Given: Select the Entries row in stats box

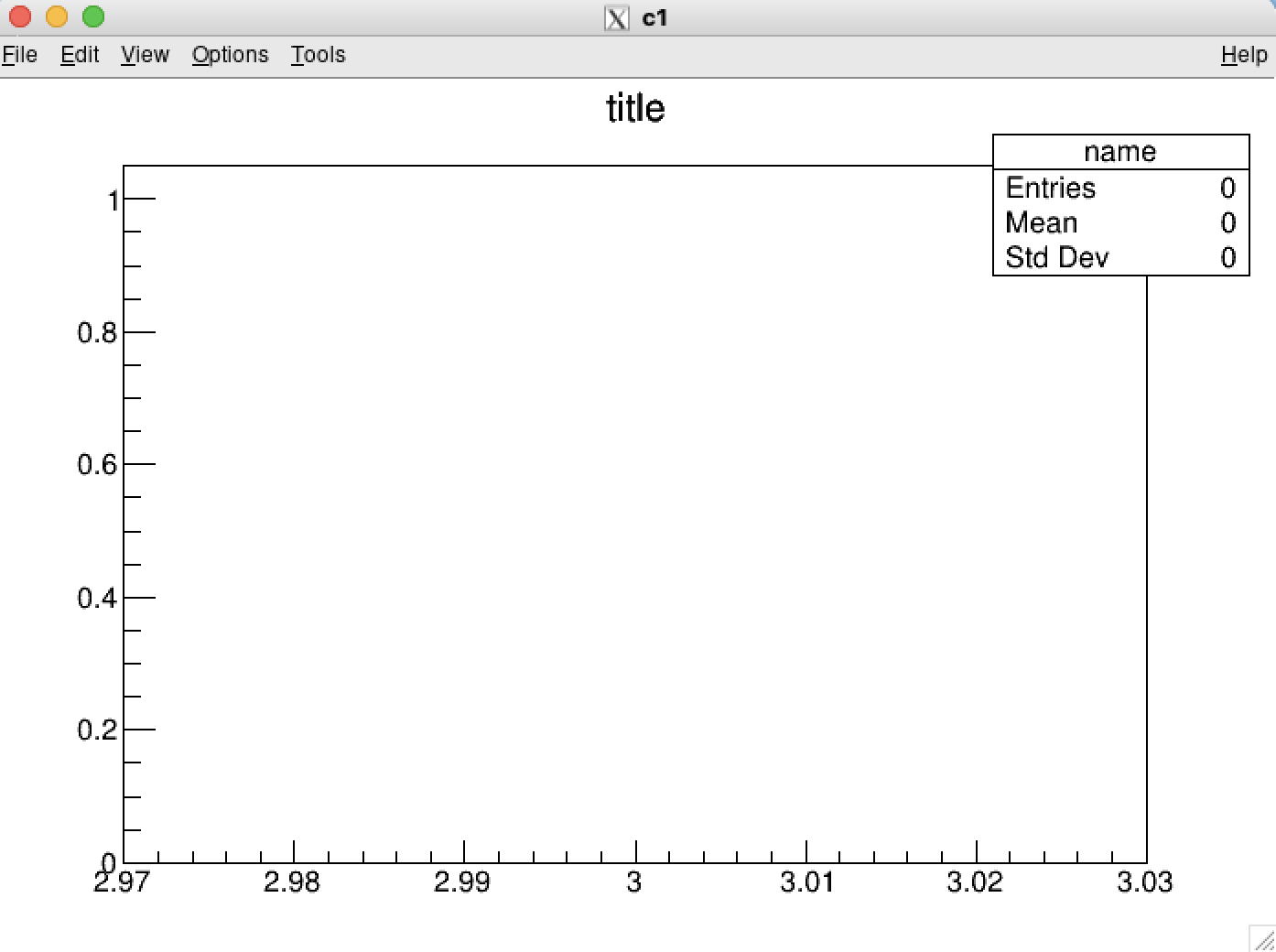Looking at the screenshot, I should (x=1119, y=188).
